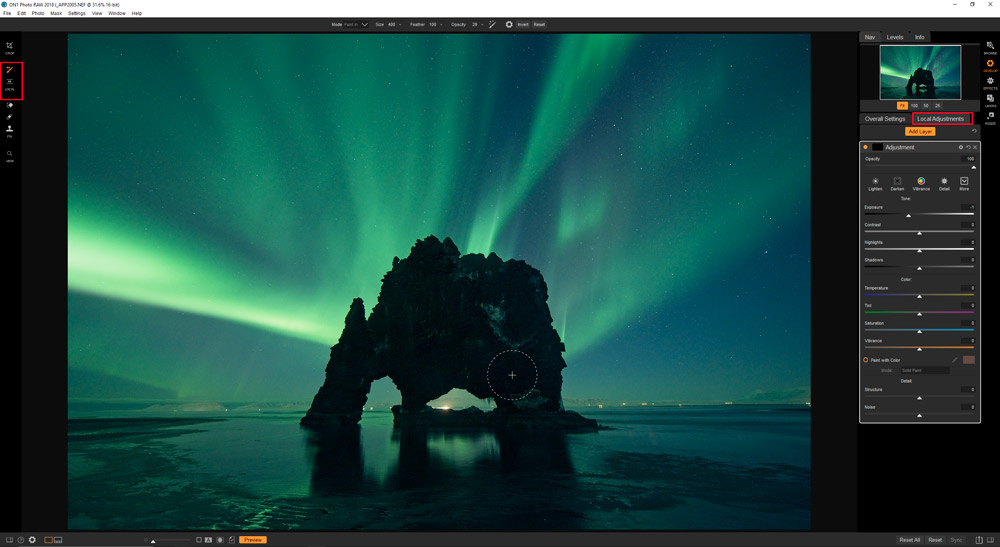Apply the Vibrance adjustment preset
Viewport: 1000px width, 547px height.
(x=920, y=183)
